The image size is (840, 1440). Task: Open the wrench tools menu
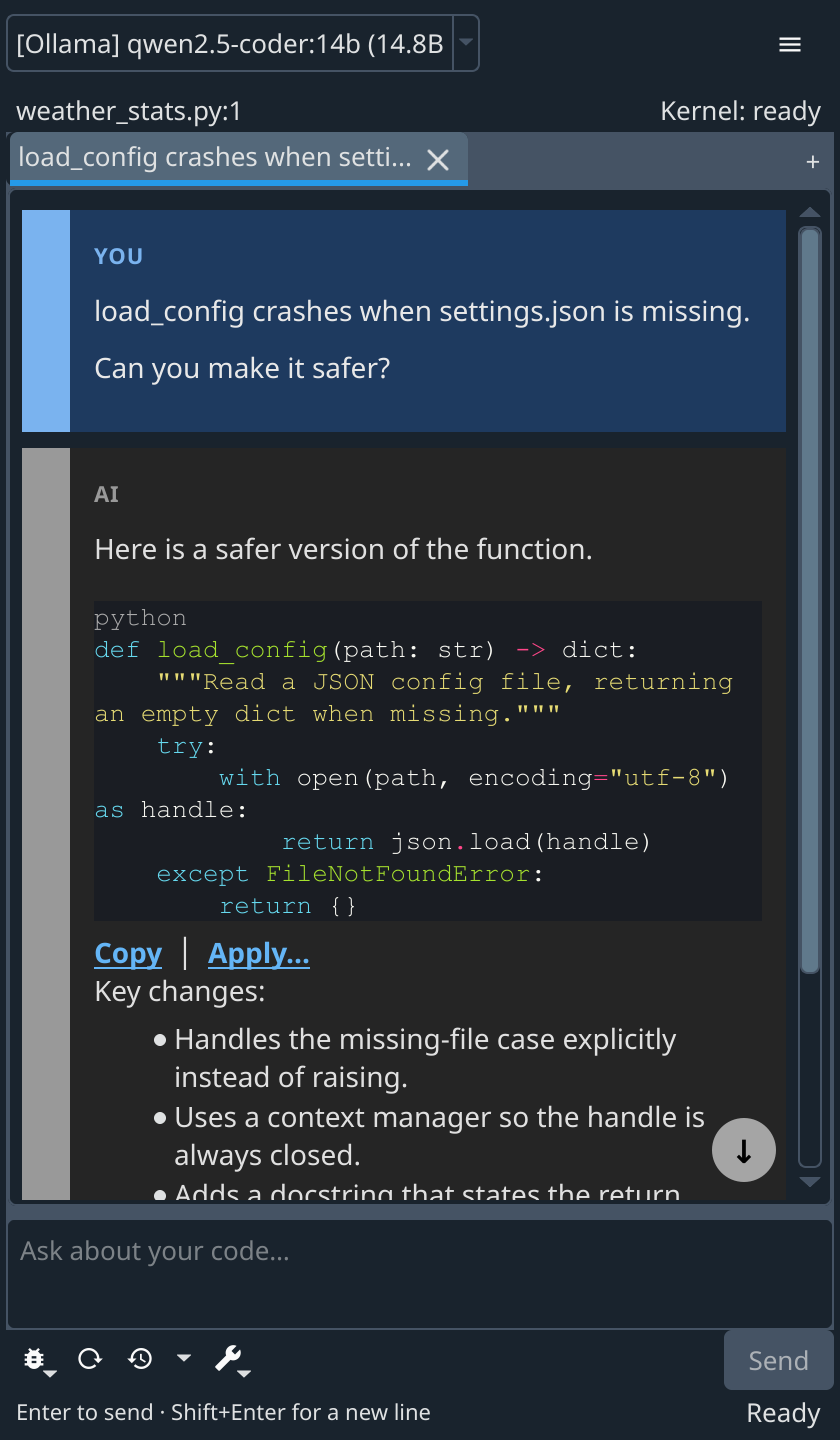point(232,1359)
